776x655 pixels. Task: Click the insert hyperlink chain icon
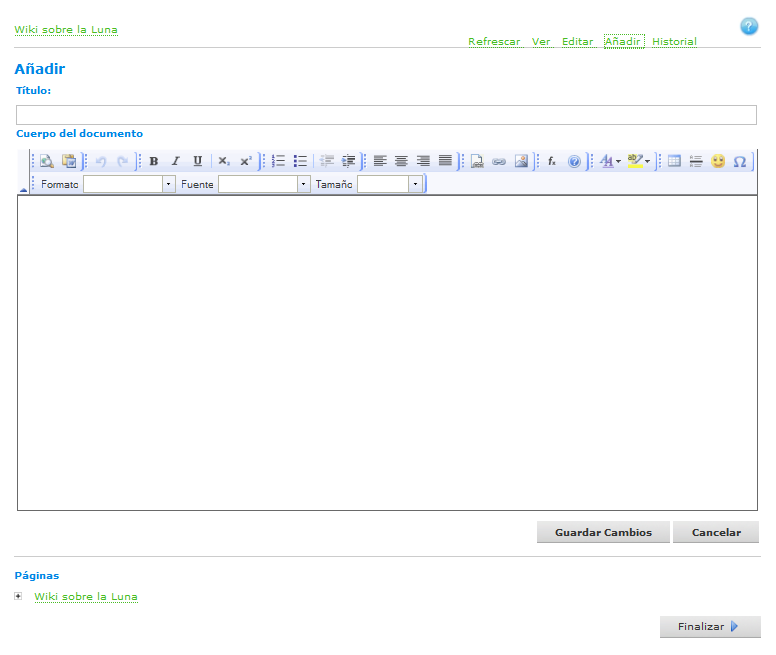coord(499,161)
